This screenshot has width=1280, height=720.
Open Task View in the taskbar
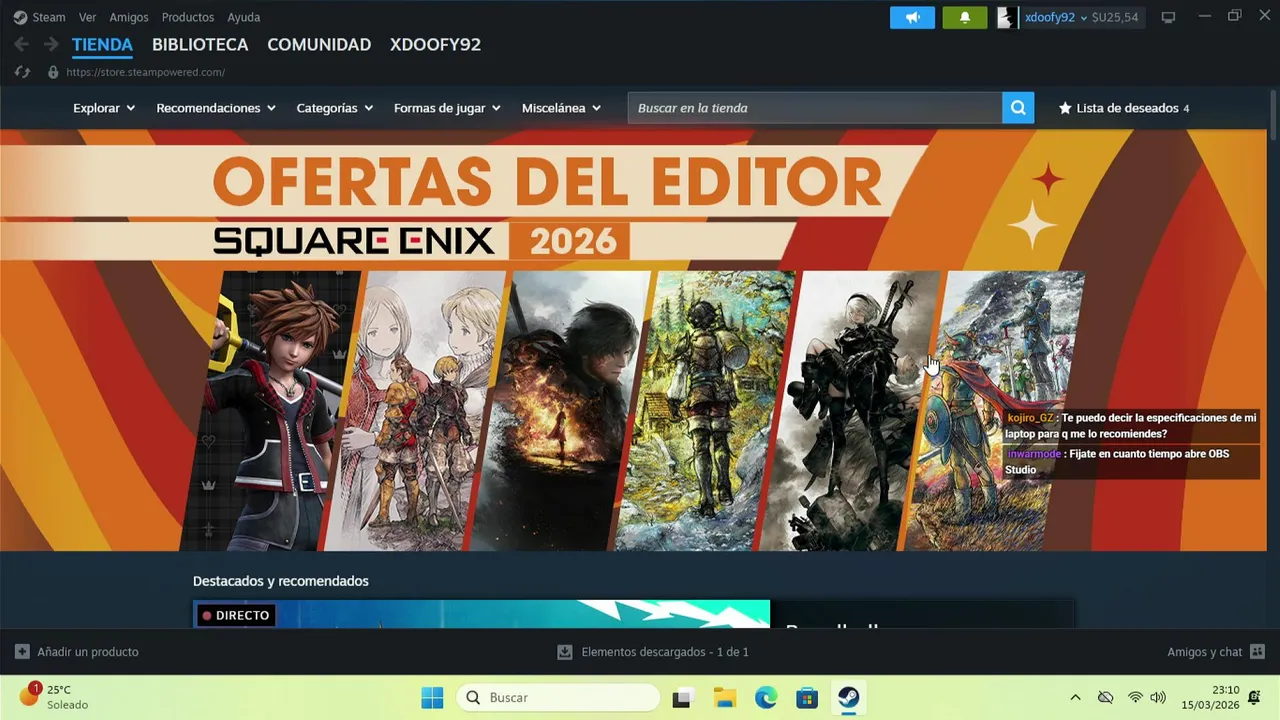pyautogui.click(x=683, y=698)
